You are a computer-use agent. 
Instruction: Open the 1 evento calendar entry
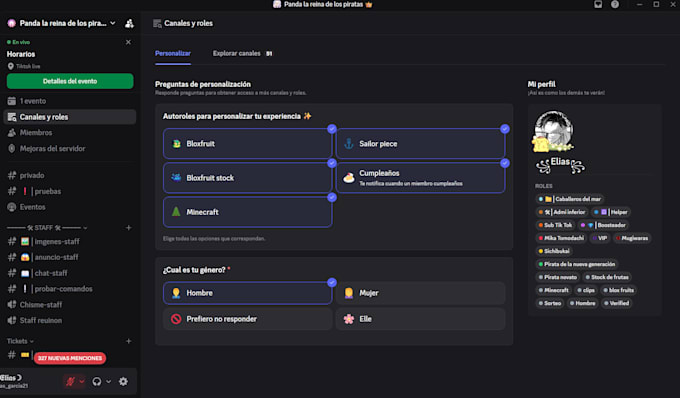(x=70, y=101)
